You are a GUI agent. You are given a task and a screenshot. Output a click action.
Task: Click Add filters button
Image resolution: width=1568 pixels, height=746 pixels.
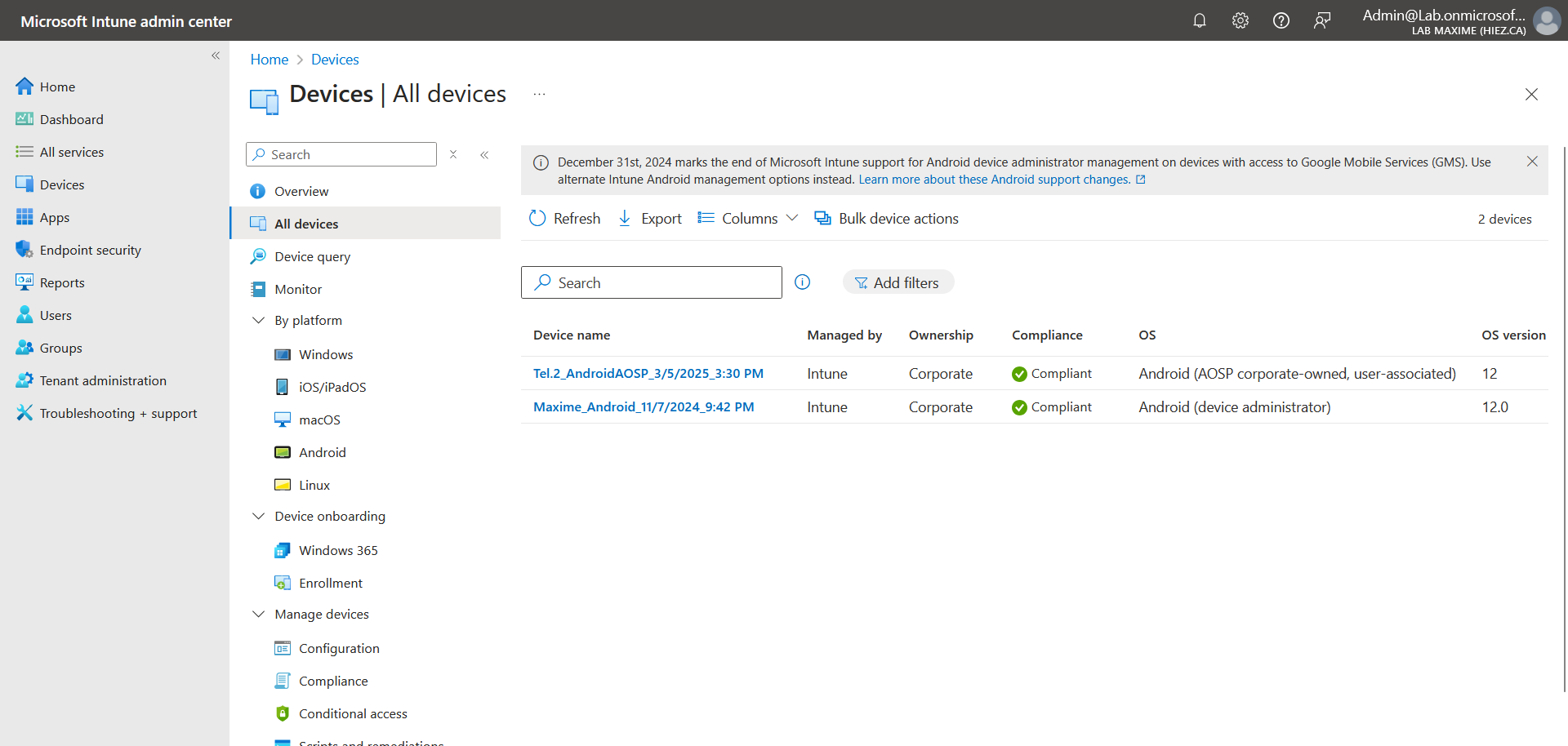898,282
